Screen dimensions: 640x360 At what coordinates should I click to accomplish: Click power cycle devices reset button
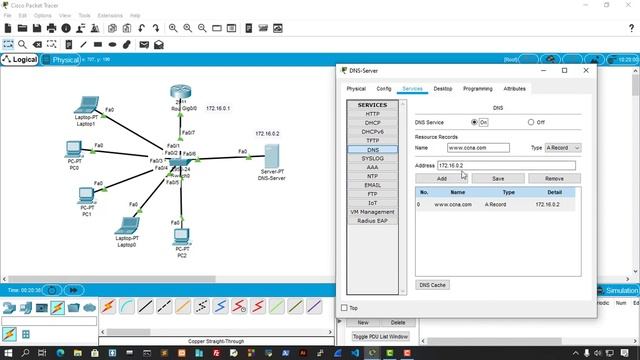click(x=52, y=290)
